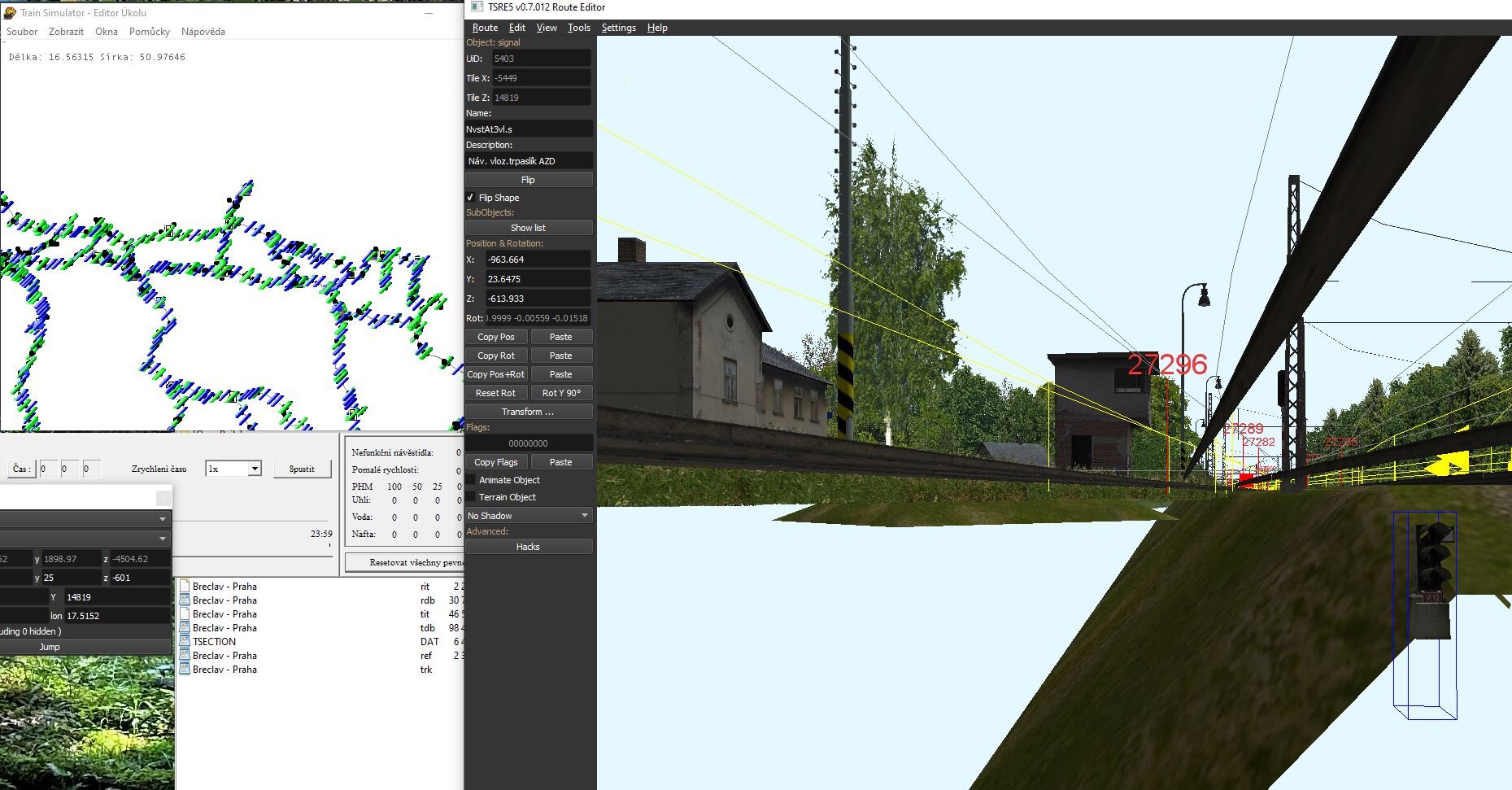1512x790 pixels.
Task: Click the Hacks button under Advanced
Action: (x=528, y=547)
